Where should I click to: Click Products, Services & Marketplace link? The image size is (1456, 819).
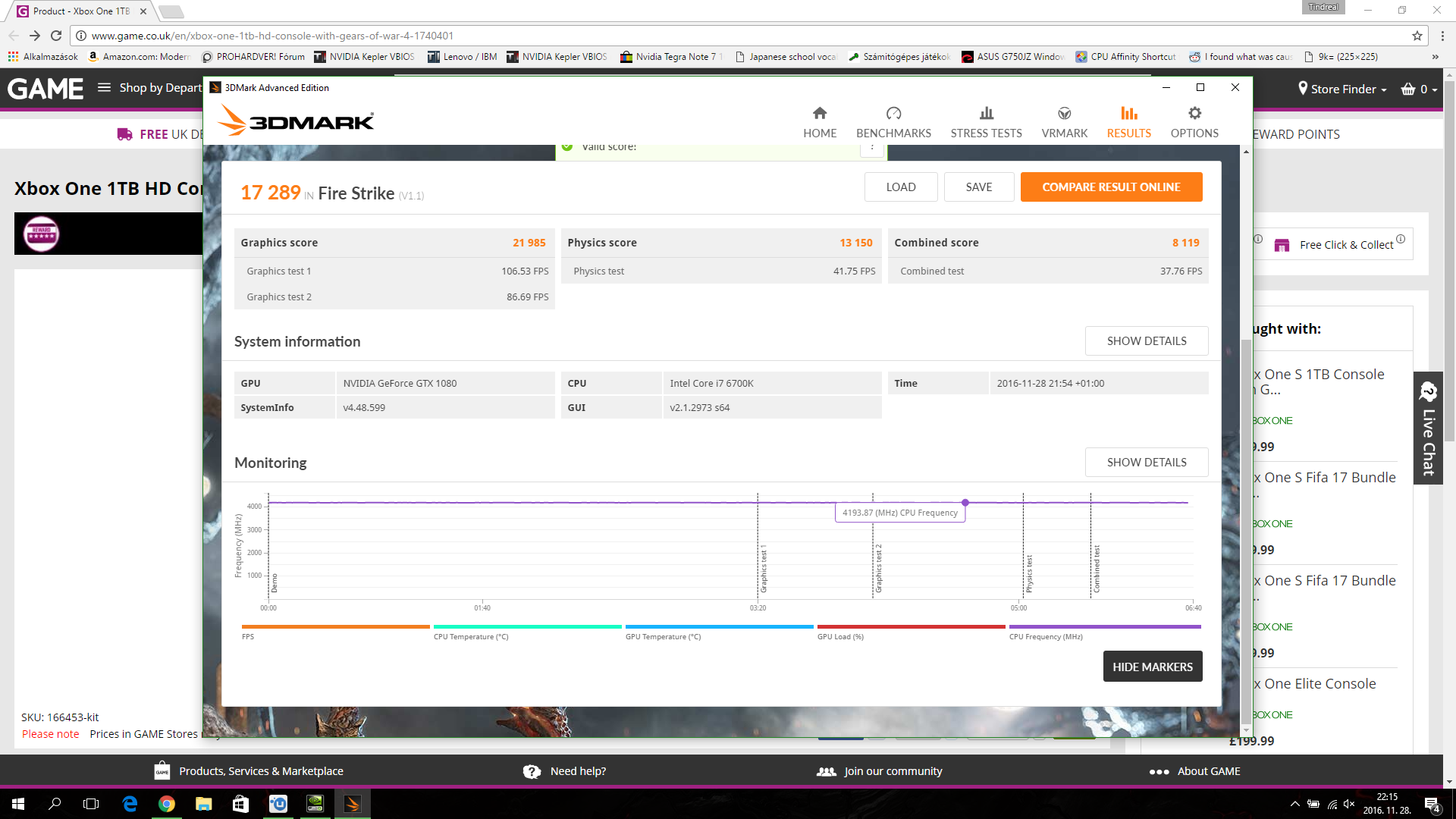tap(249, 771)
